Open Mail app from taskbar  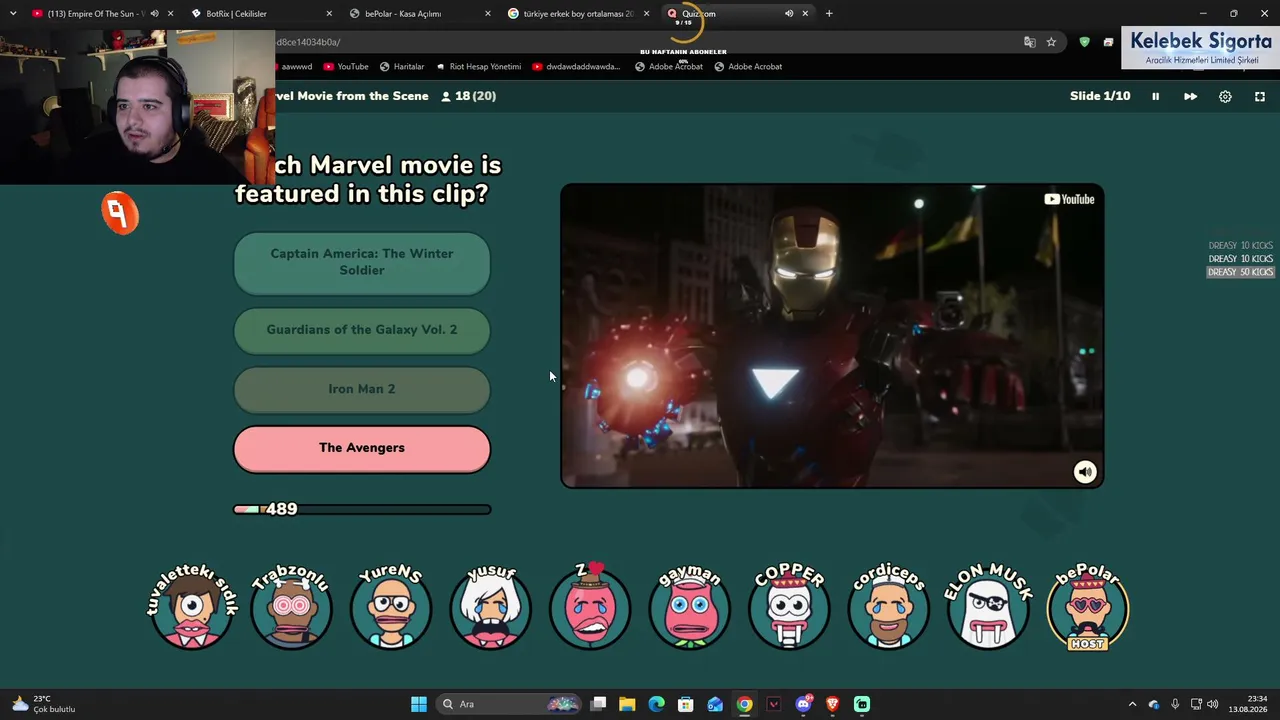[x=715, y=704]
